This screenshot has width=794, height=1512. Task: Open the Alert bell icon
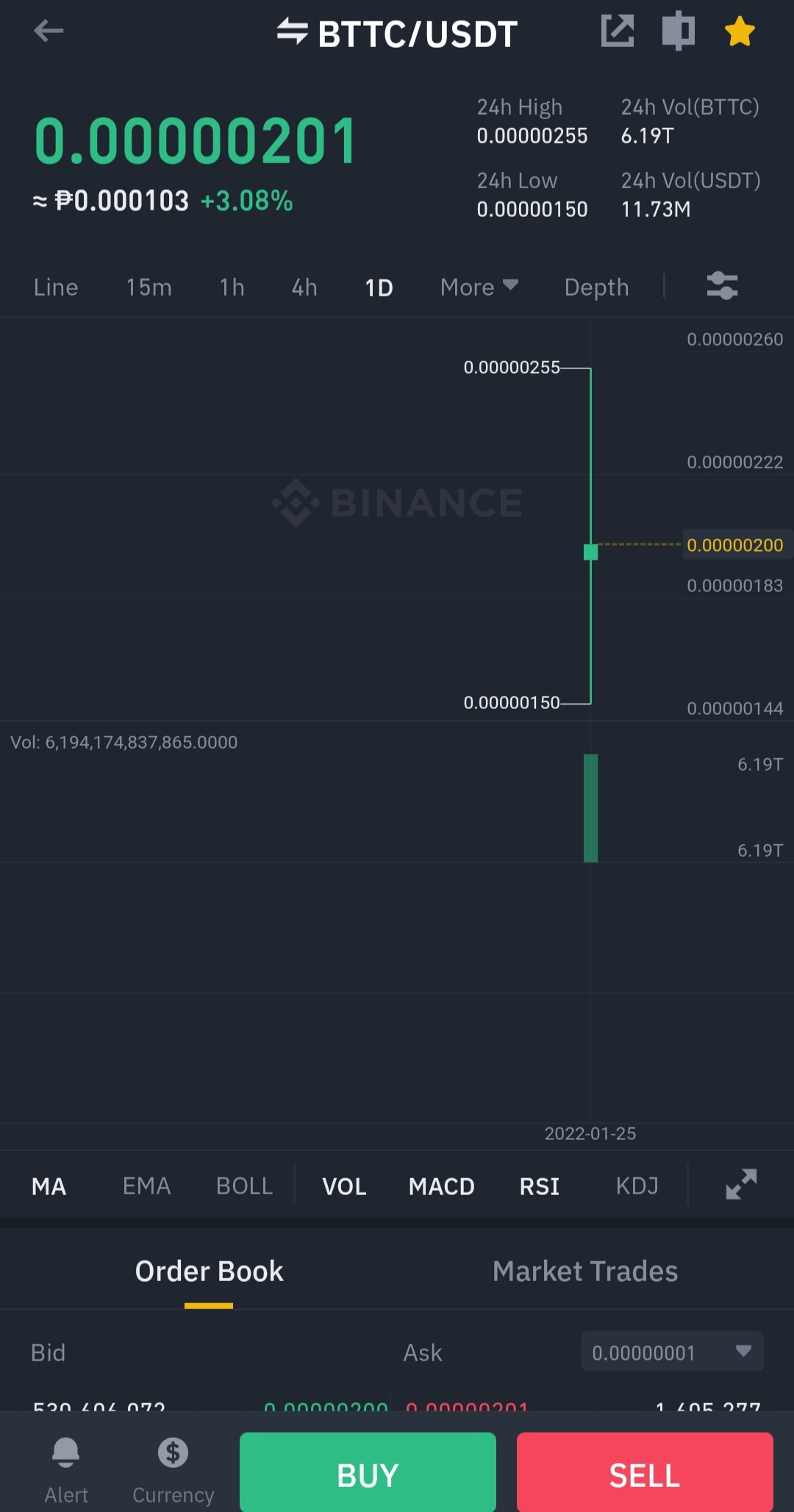point(65,1452)
